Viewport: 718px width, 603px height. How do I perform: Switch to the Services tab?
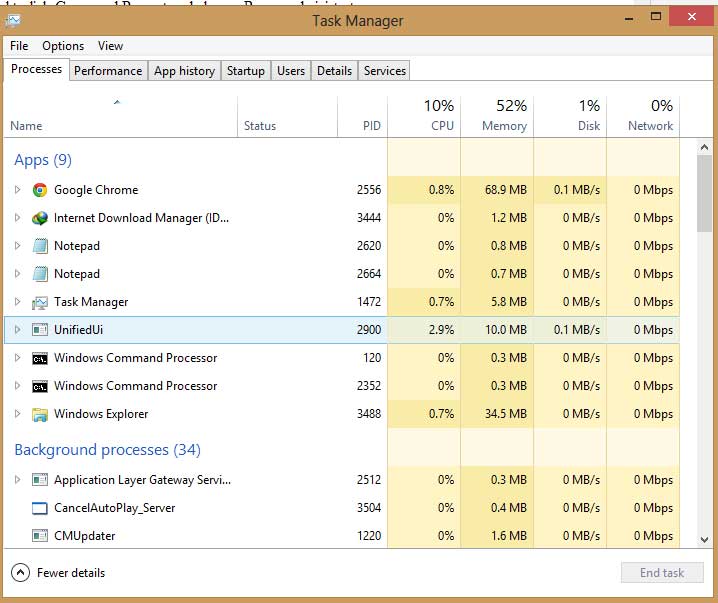coord(385,71)
